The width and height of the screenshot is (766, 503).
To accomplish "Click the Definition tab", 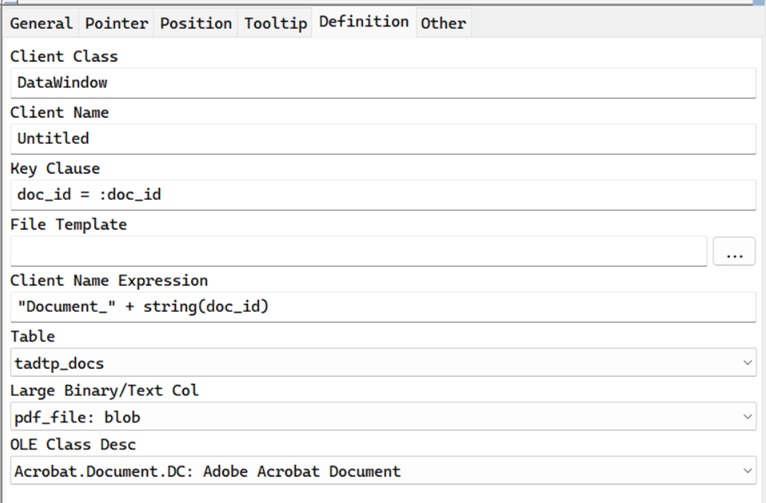I will (364, 21).
